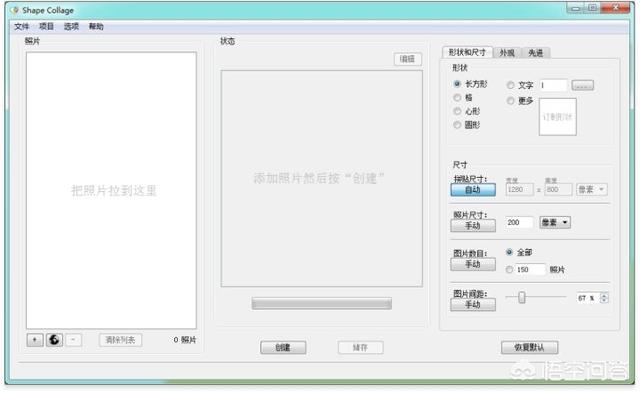Screen dimensions: 640x393
Task: Click the 恢复默认 button
Action: click(529, 347)
